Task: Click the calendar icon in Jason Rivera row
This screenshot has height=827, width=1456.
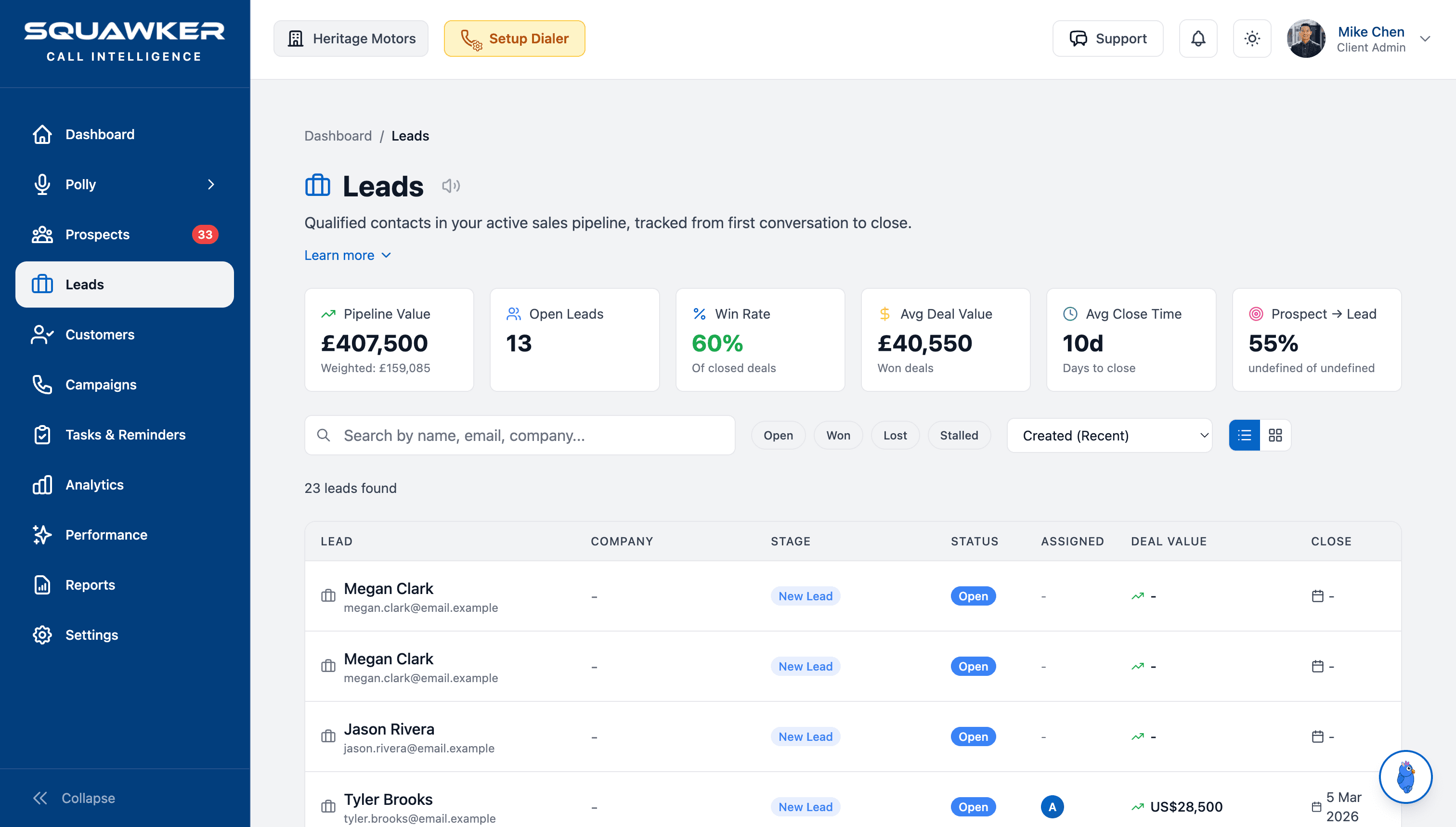Action: coord(1317,737)
